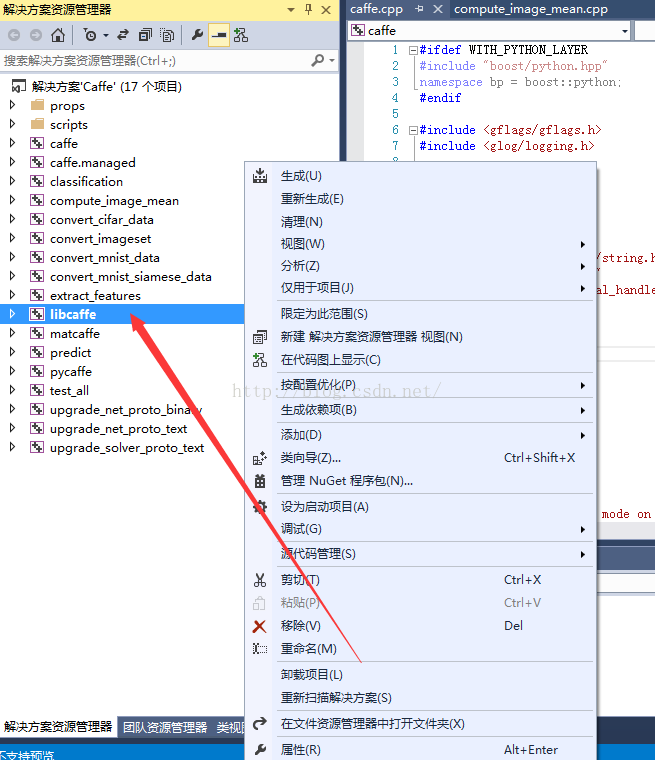655x760 pixels.
Task: Click the search magnifier icon
Action: click(318, 61)
